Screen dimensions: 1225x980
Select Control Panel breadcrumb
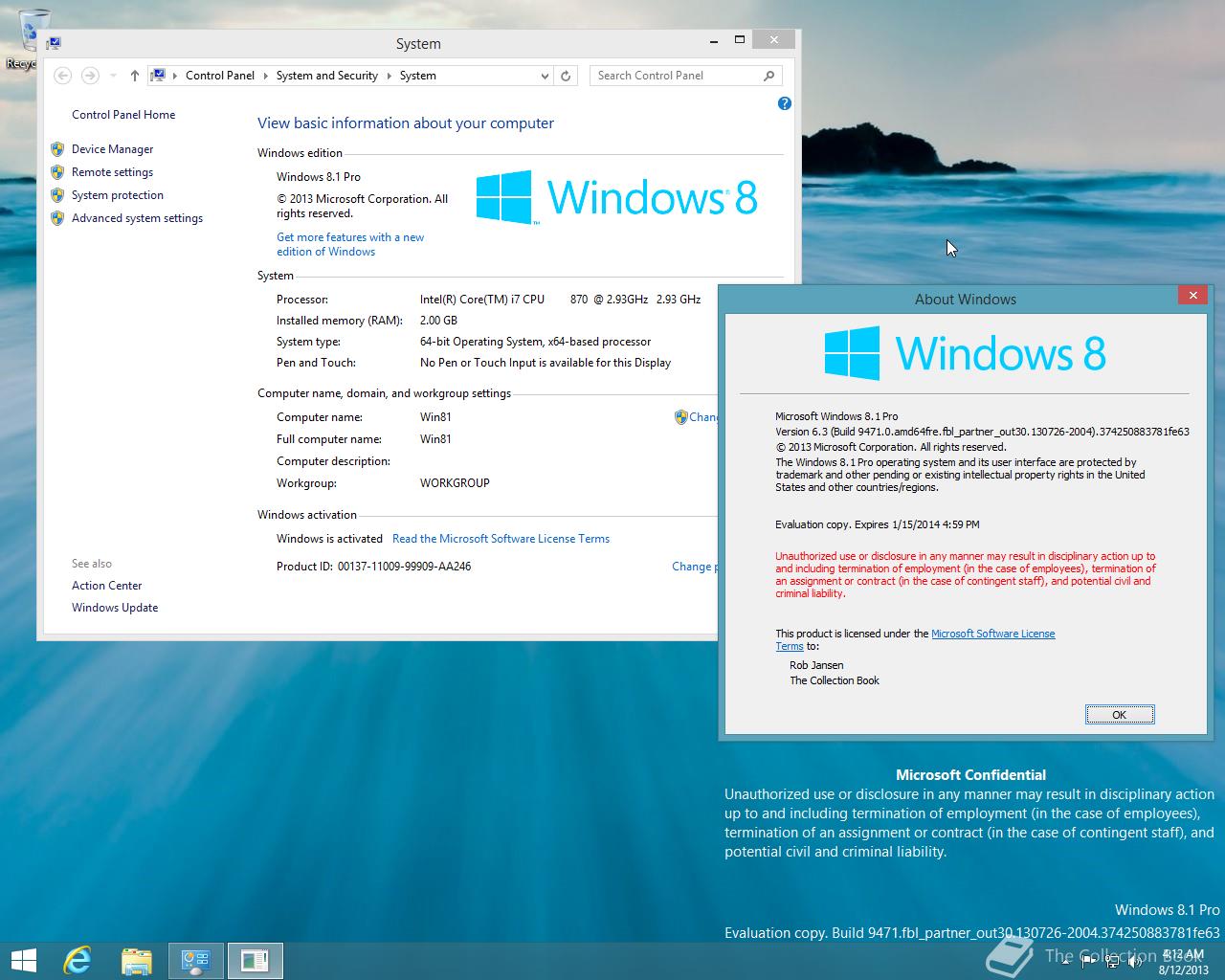click(x=220, y=76)
